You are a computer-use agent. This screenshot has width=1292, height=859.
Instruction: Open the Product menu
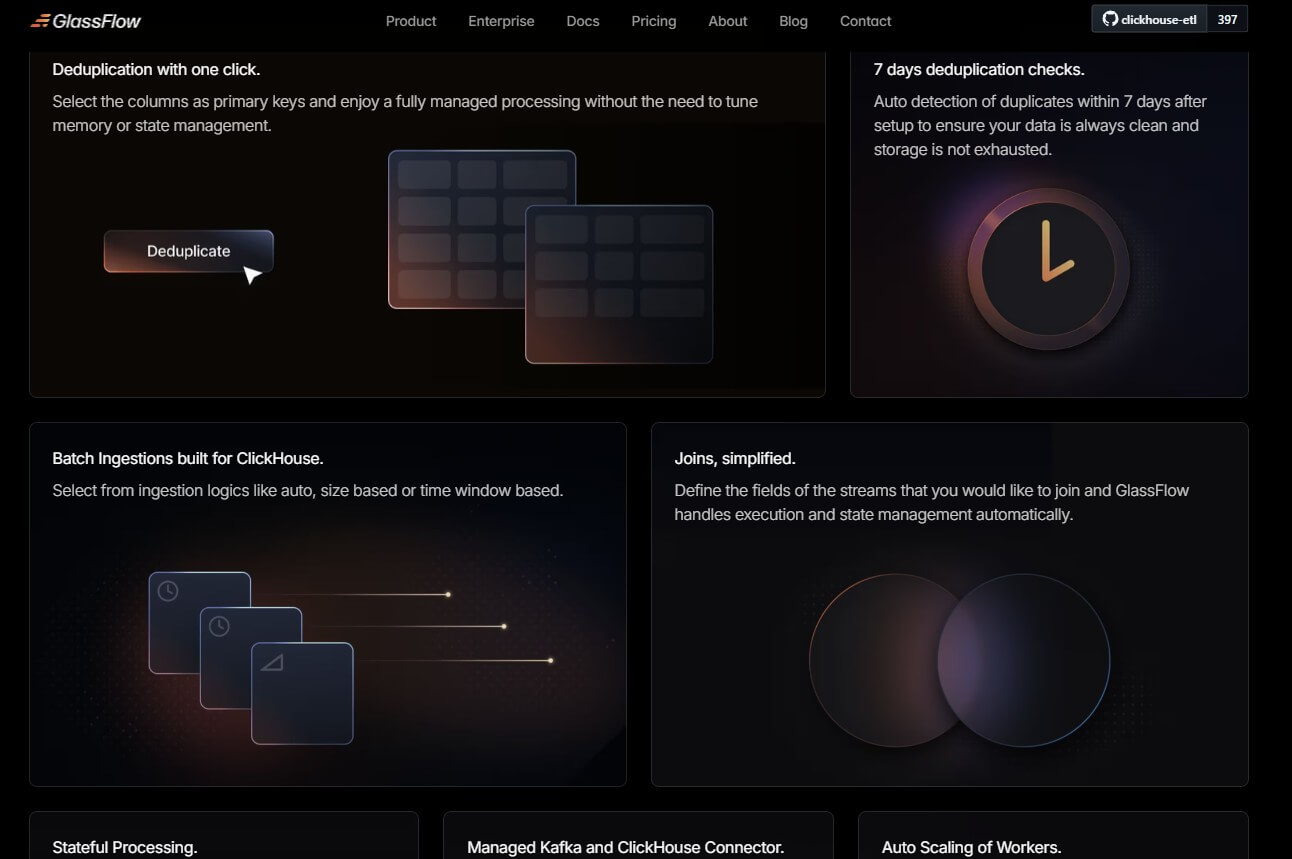411,21
